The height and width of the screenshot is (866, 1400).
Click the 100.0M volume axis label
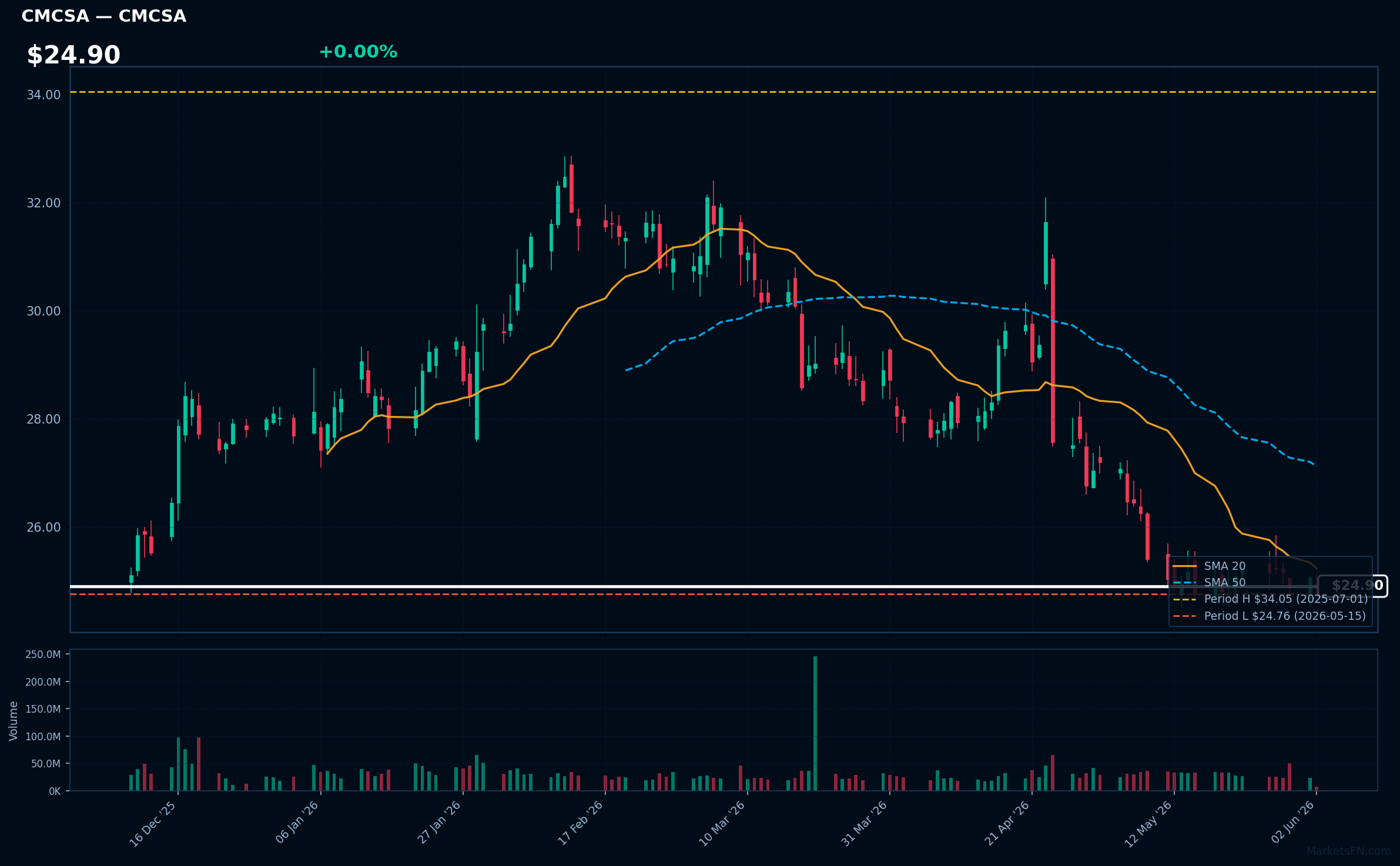pos(43,737)
